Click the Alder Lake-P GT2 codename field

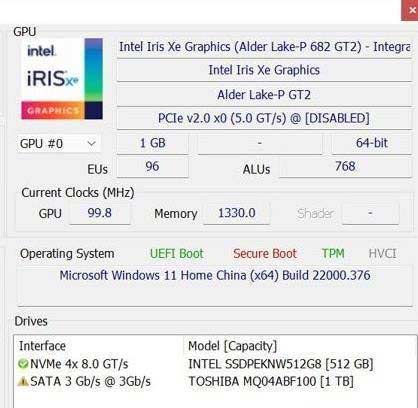coord(264,95)
